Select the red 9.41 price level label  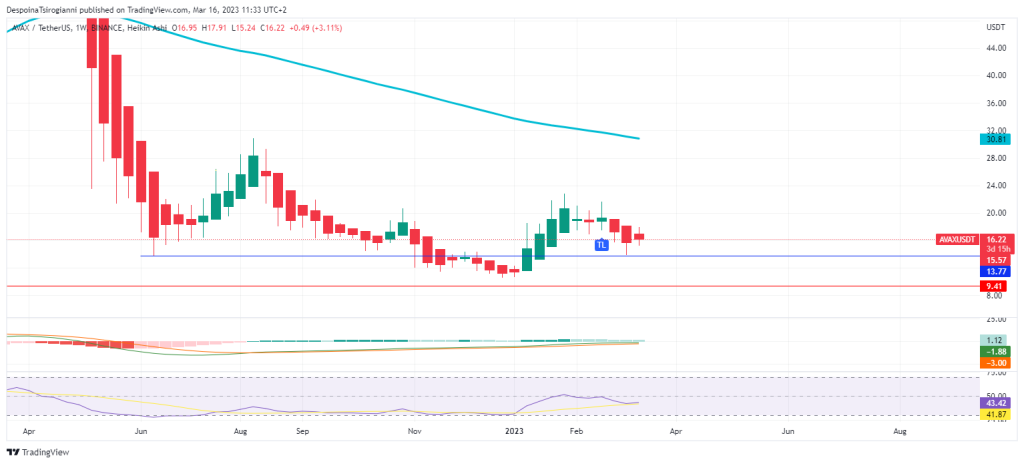[x=994, y=285]
